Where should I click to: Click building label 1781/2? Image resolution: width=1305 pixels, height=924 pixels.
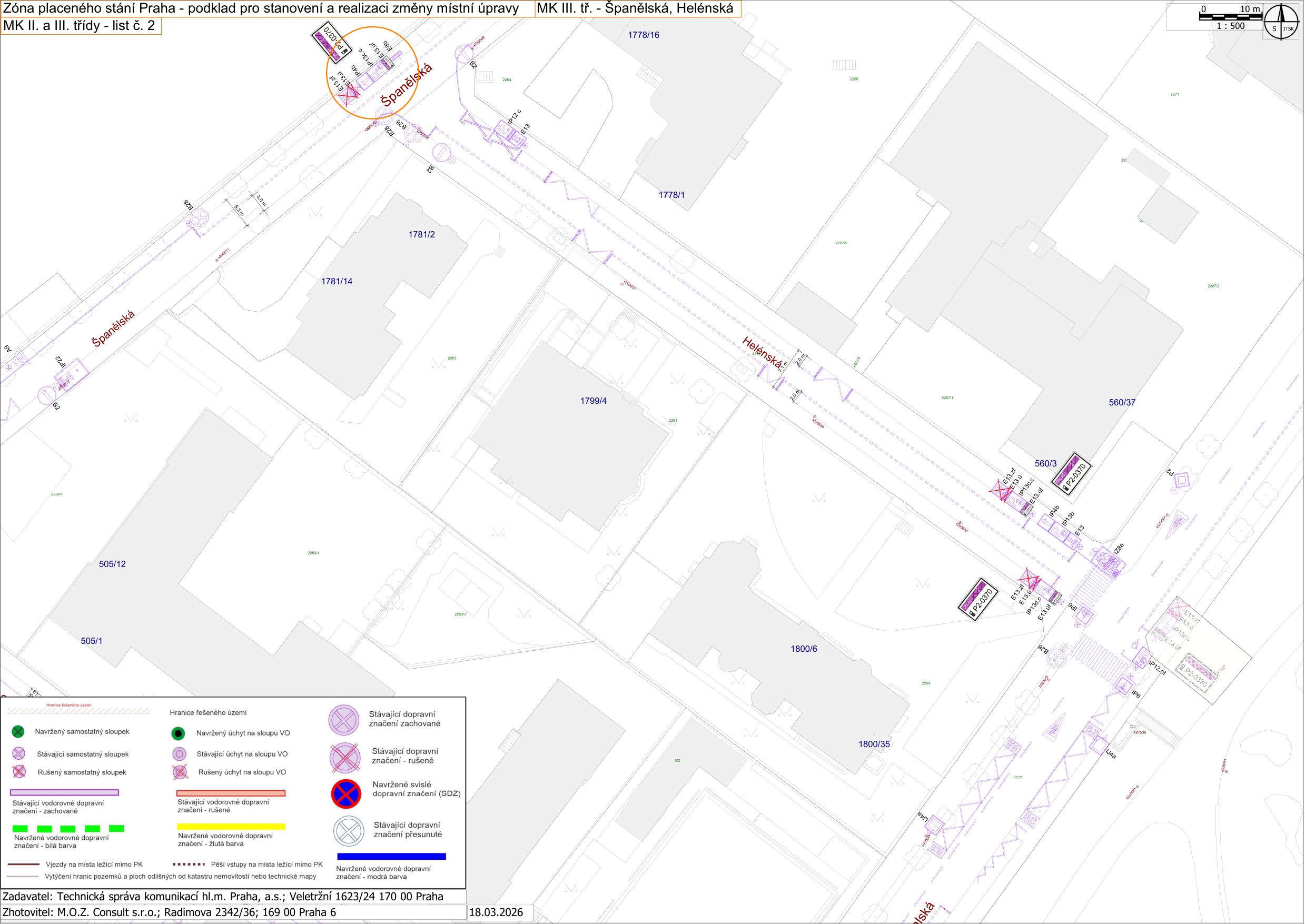(421, 234)
